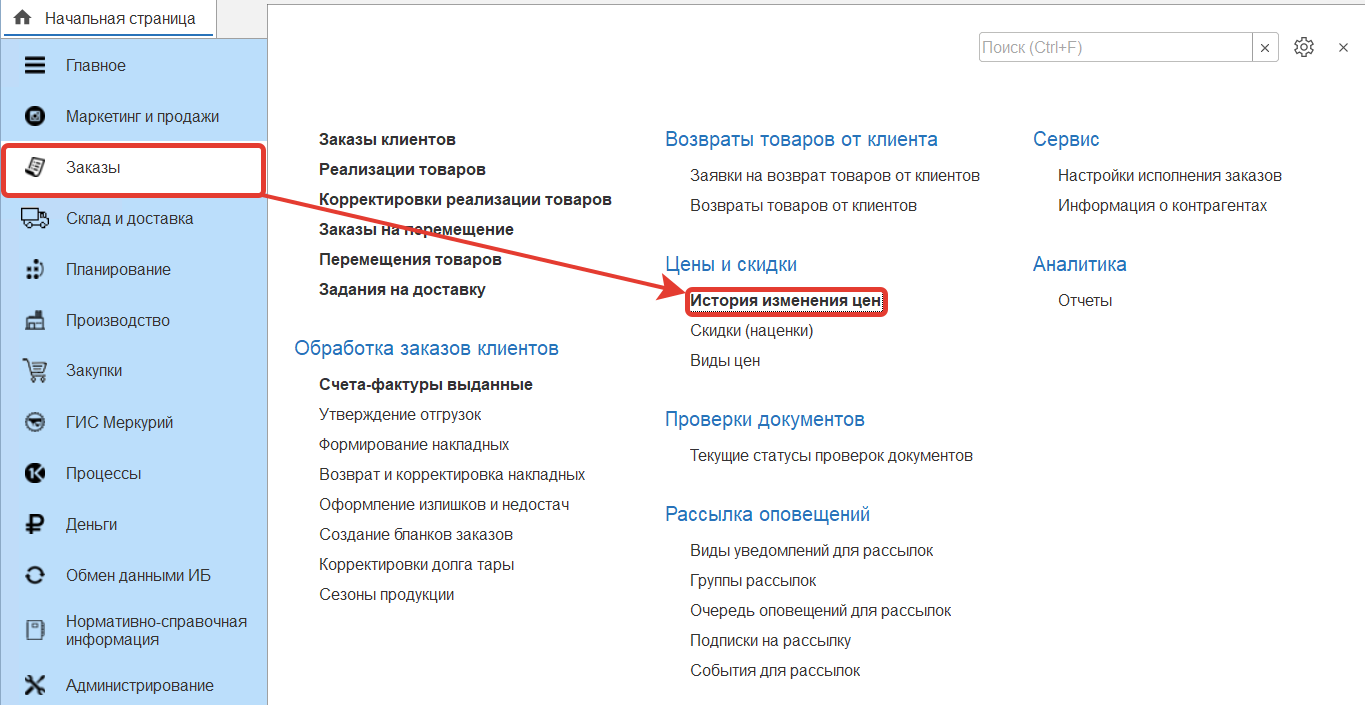Screen dimensions: 1365x705
Task: Click the Закупки shopping cart icon
Action: tap(35, 371)
